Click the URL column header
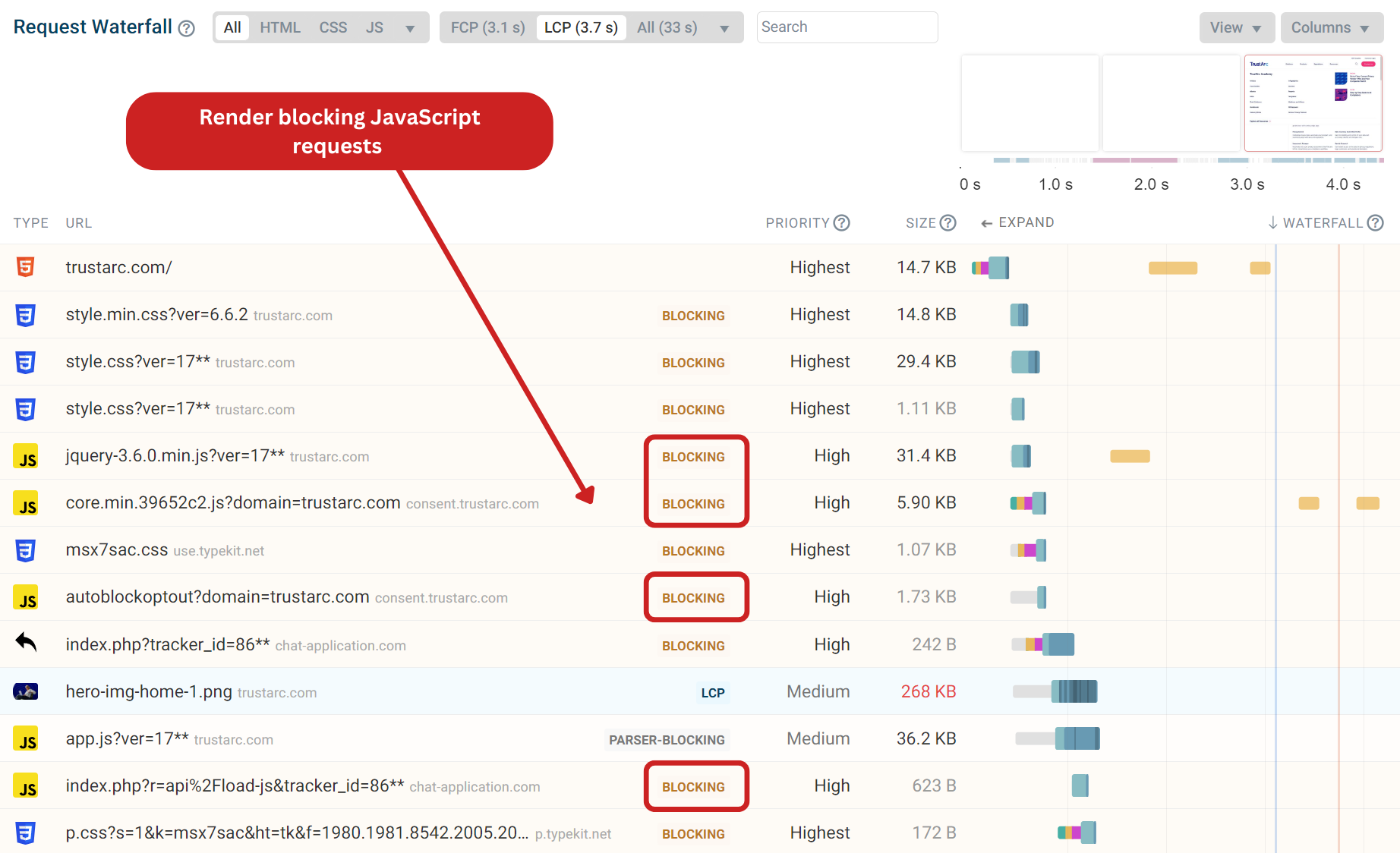The image size is (1400, 853). 79,223
